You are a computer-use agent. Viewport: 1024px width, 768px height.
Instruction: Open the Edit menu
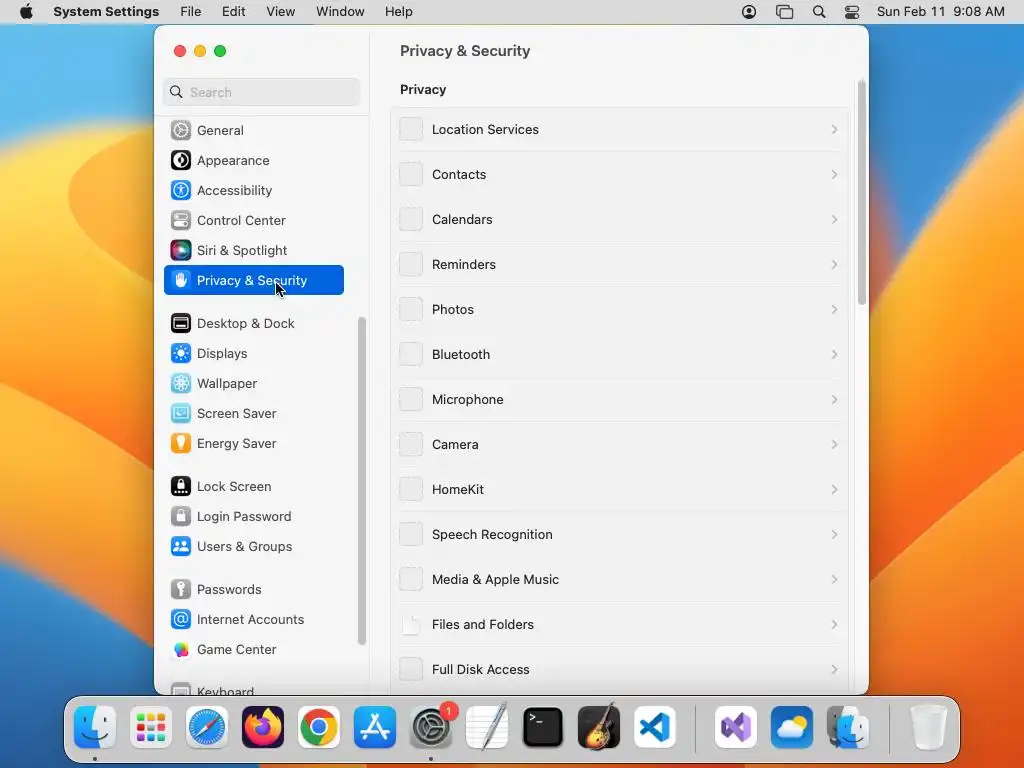pyautogui.click(x=233, y=12)
